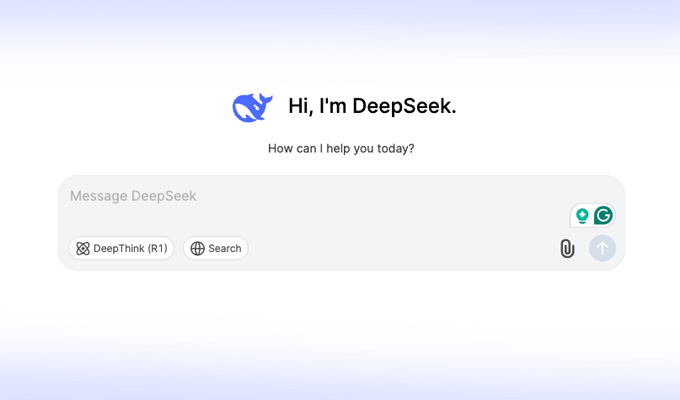Click the "How can I help you today?" text

coord(341,148)
